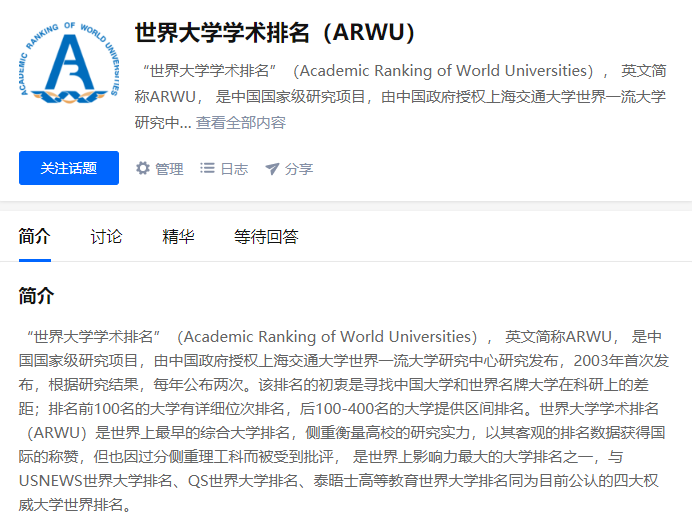This screenshot has width=692, height=519.
Task: Switch to the 讨论 tab
Action: point(106,237)
